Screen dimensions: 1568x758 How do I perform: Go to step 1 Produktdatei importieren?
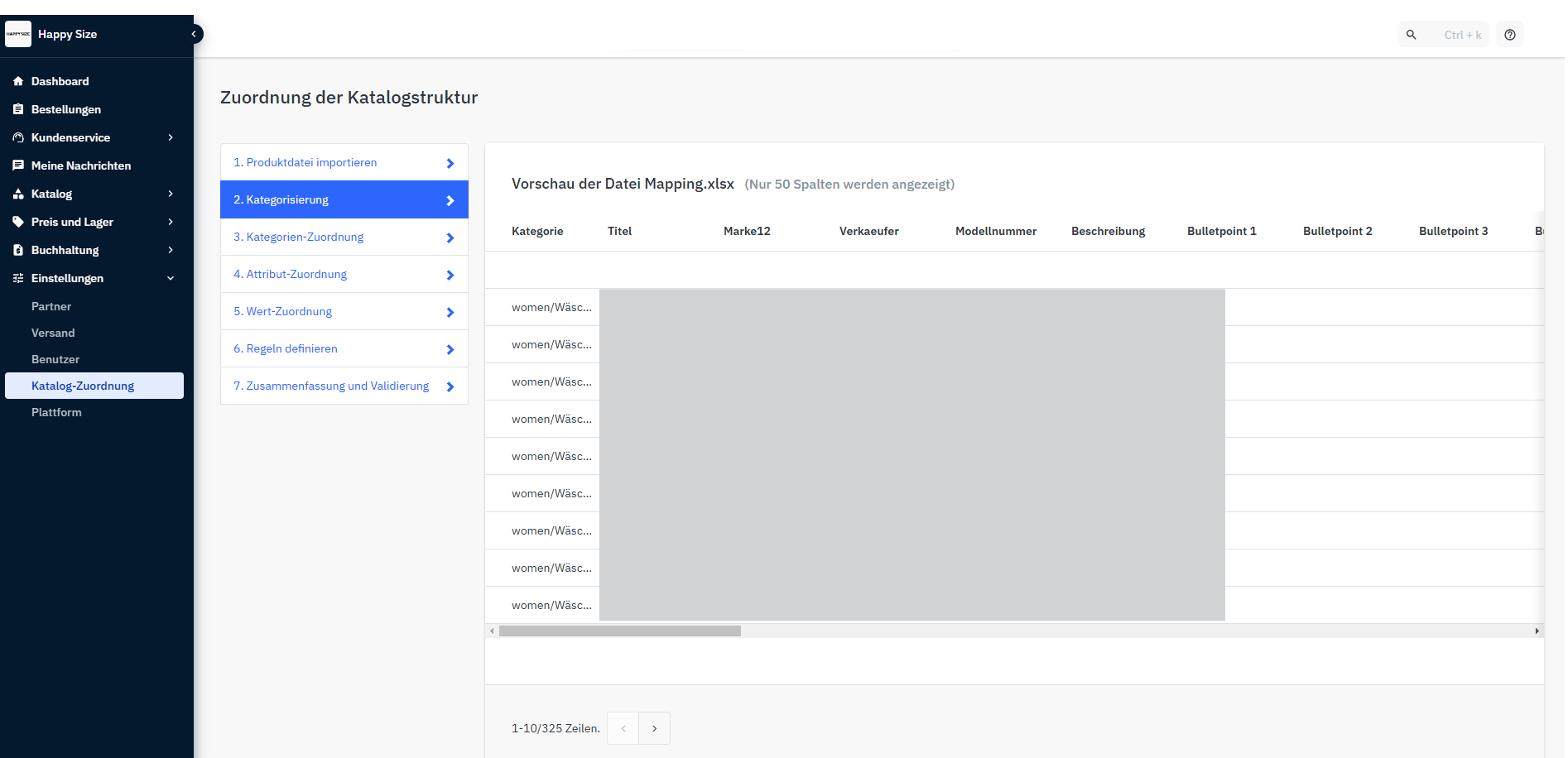click(x=344, y=162)
